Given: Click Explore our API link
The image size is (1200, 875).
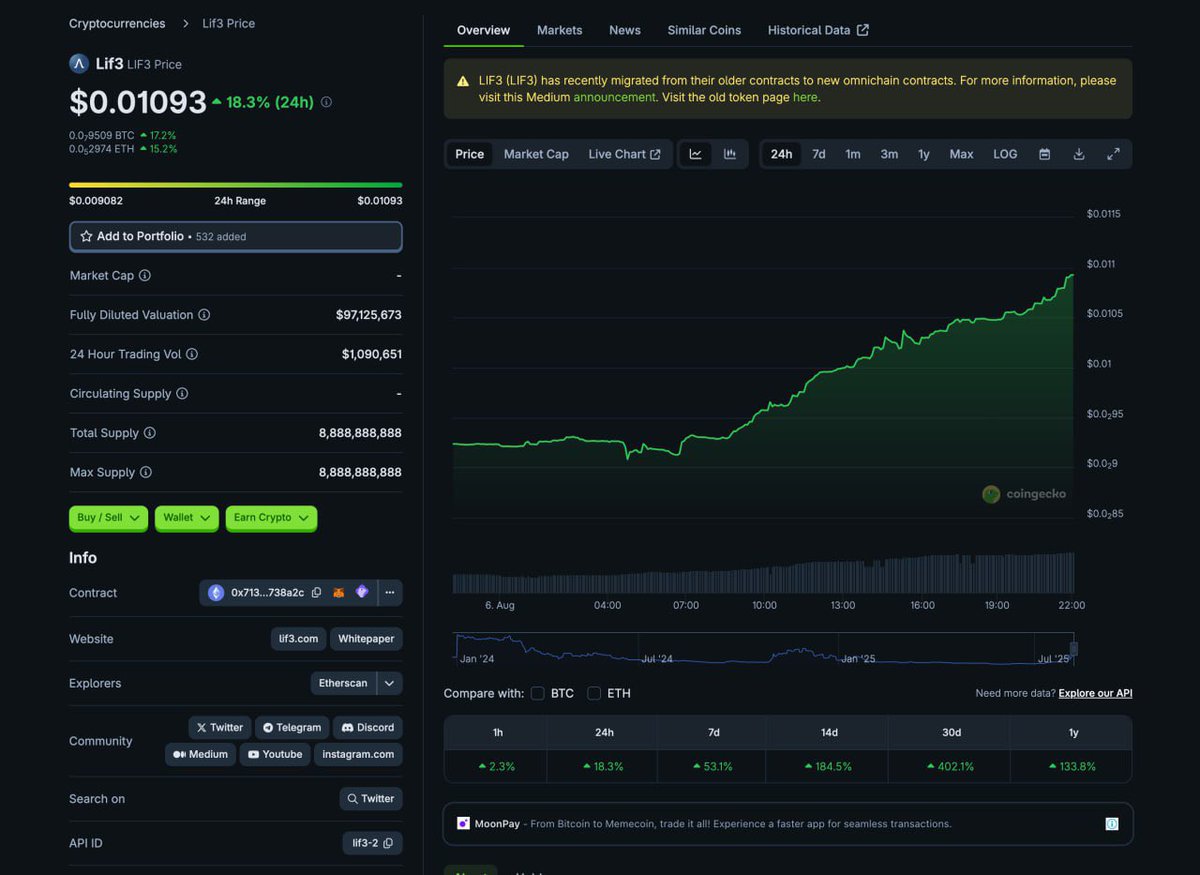Looking at the screenshot, I should coord(1095,693).
